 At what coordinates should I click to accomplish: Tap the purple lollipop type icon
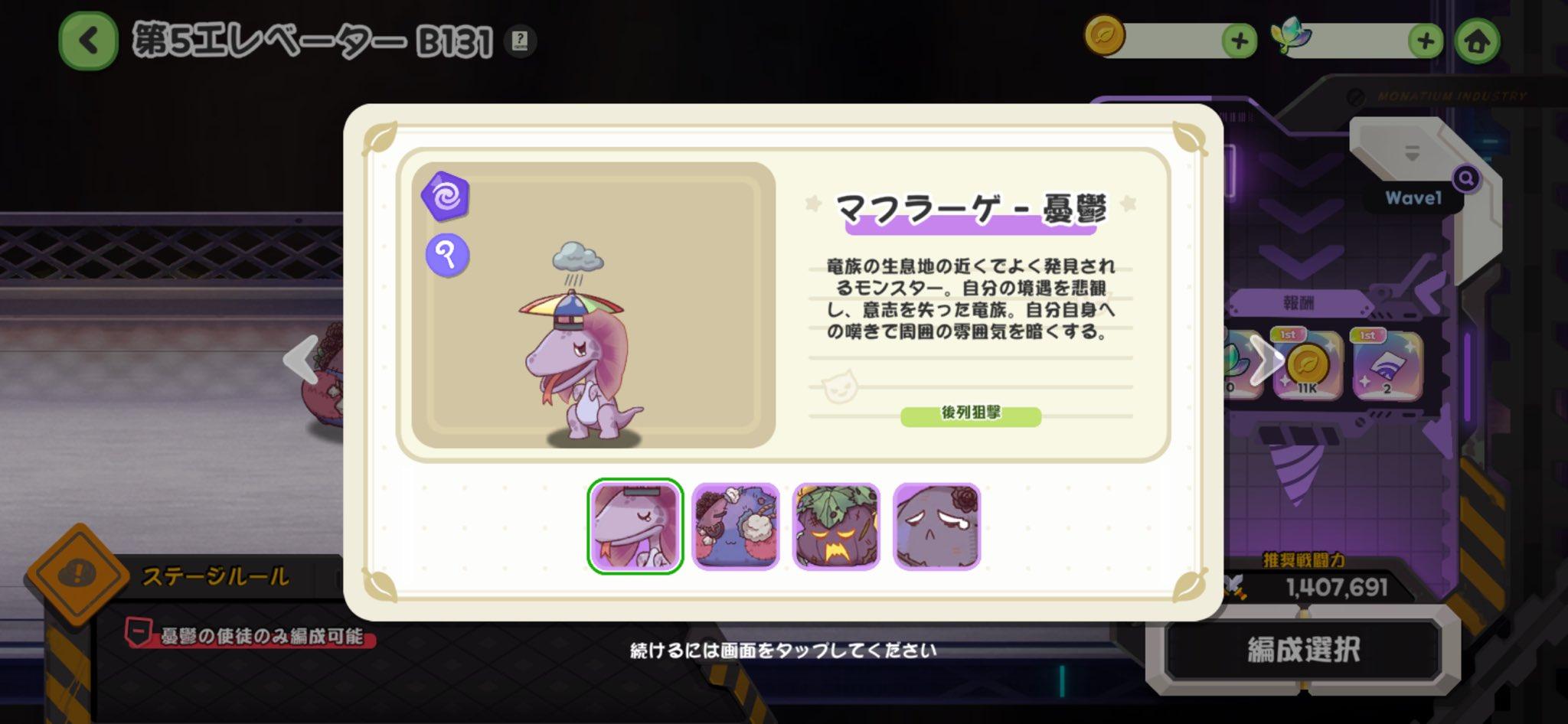447,254
